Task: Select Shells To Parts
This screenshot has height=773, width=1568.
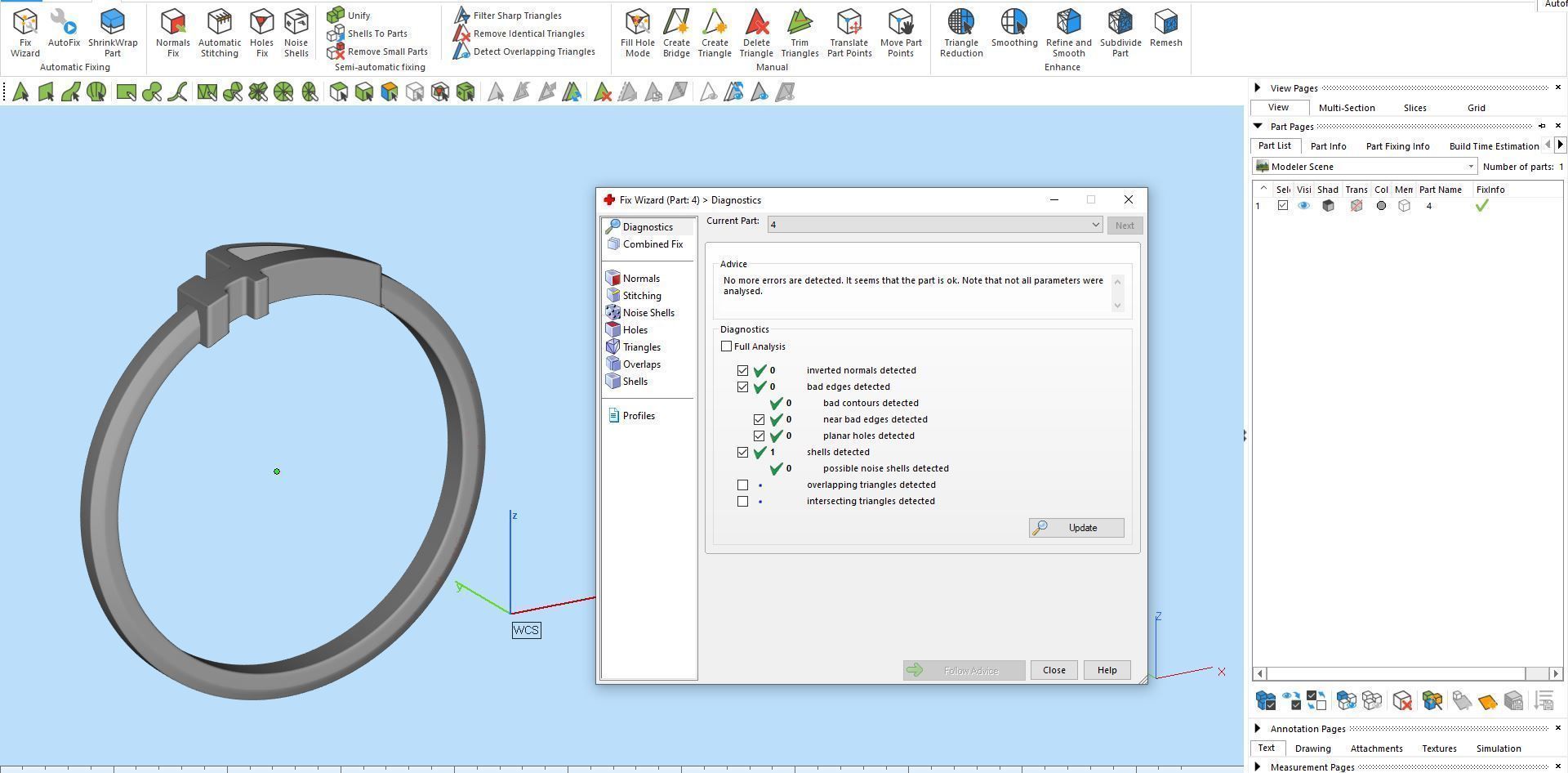Action: tap(367, 34)
